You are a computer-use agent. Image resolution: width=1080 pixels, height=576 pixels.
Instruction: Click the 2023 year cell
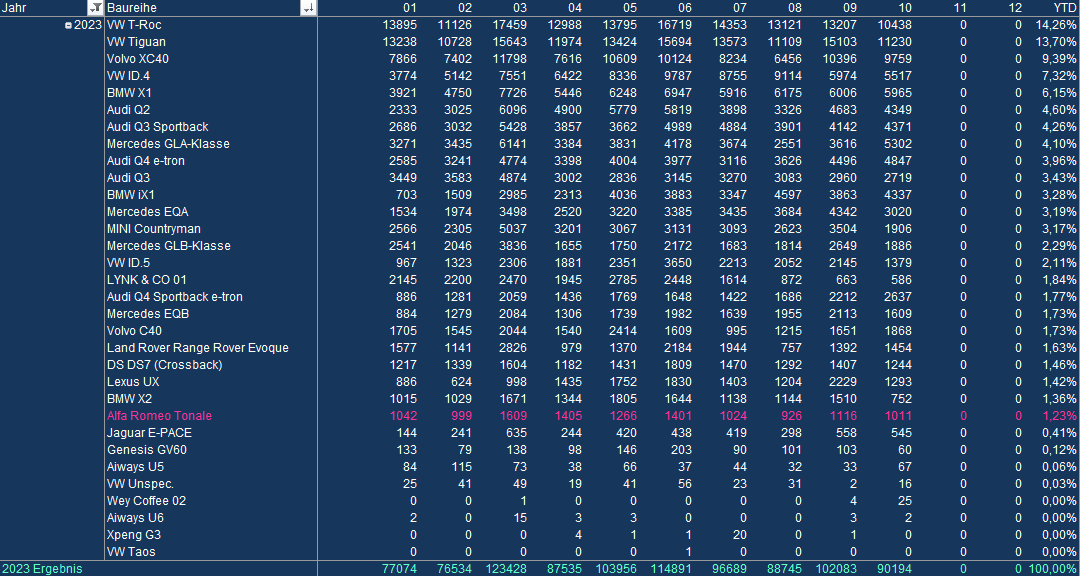pyautogui.click(x=87, y=25)
